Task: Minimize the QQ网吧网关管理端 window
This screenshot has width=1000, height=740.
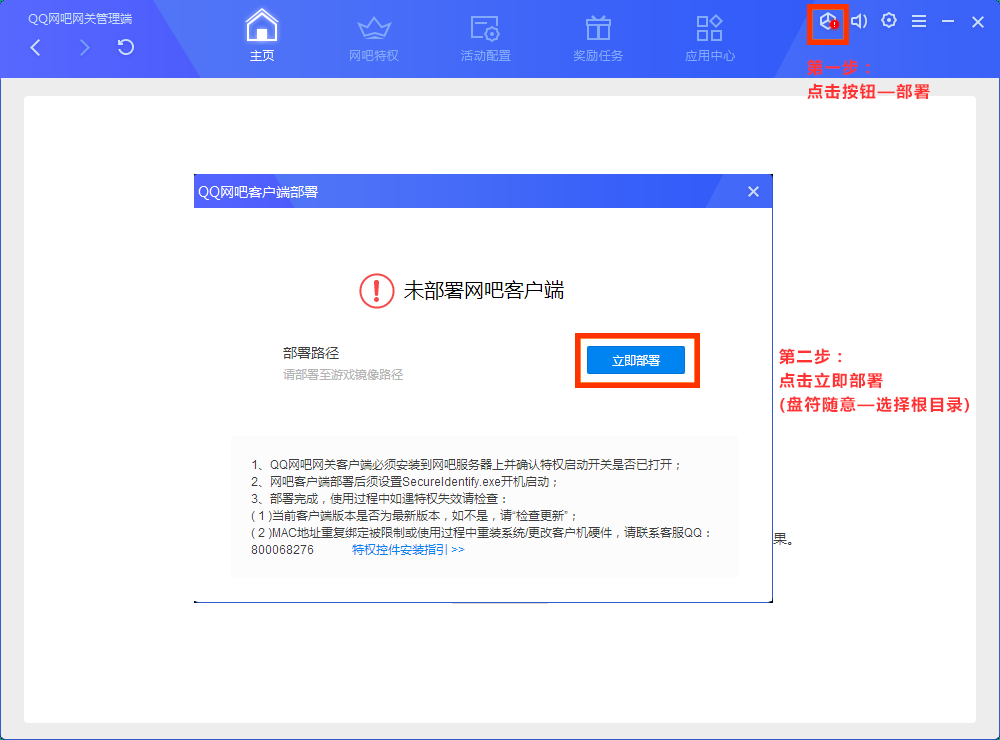Action: click(x=948, y=22)
